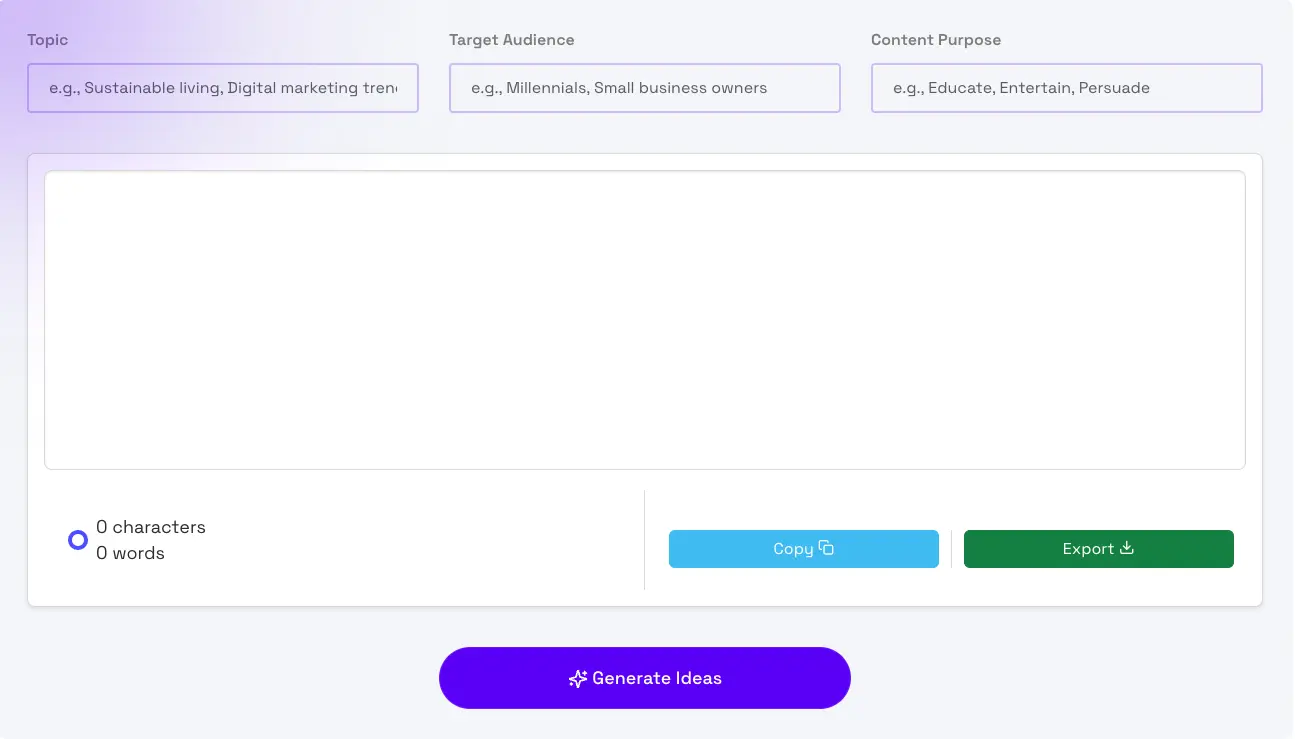Focus the Target Audience input field
1295x739 pixels.
coord(645,88)
